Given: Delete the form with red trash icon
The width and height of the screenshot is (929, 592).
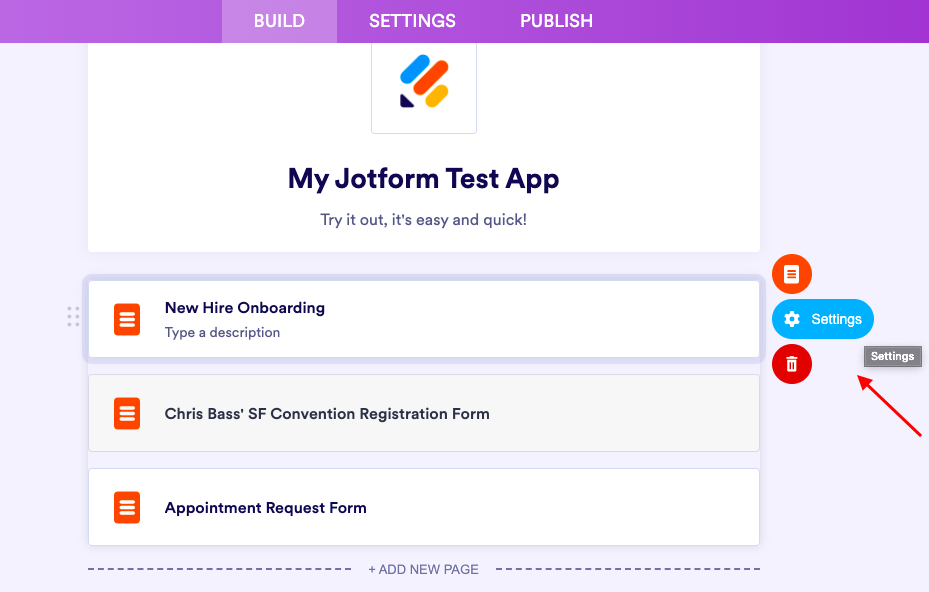Looking at the screenshot, I should click(792, 364).
